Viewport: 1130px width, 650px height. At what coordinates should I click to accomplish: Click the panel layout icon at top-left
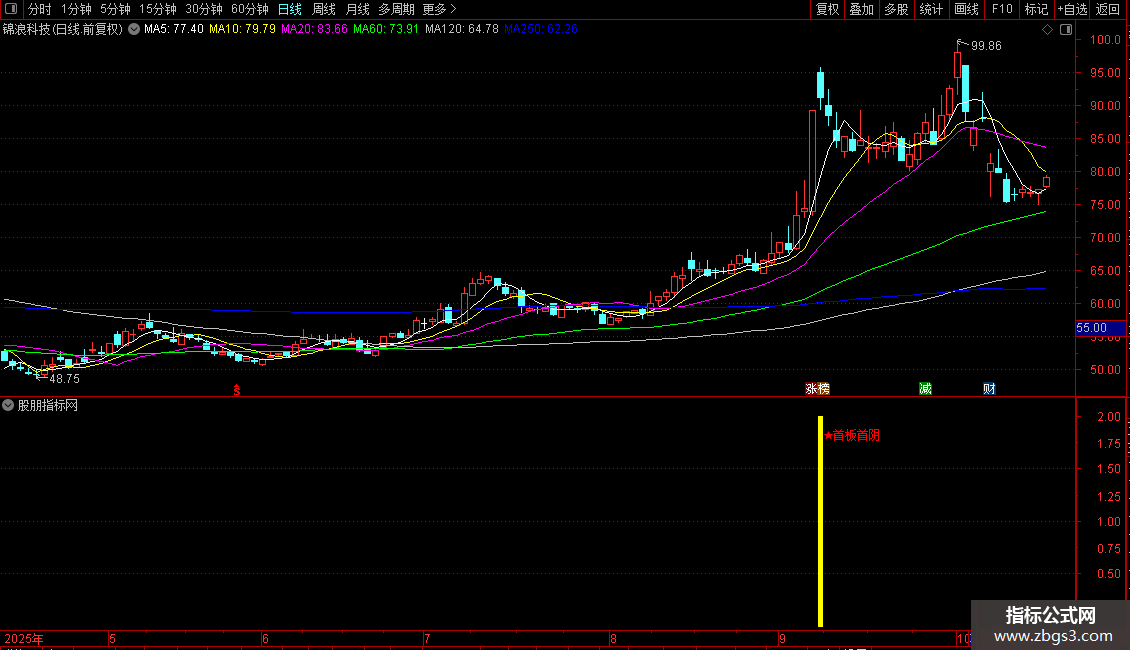(x=11, y=9)
